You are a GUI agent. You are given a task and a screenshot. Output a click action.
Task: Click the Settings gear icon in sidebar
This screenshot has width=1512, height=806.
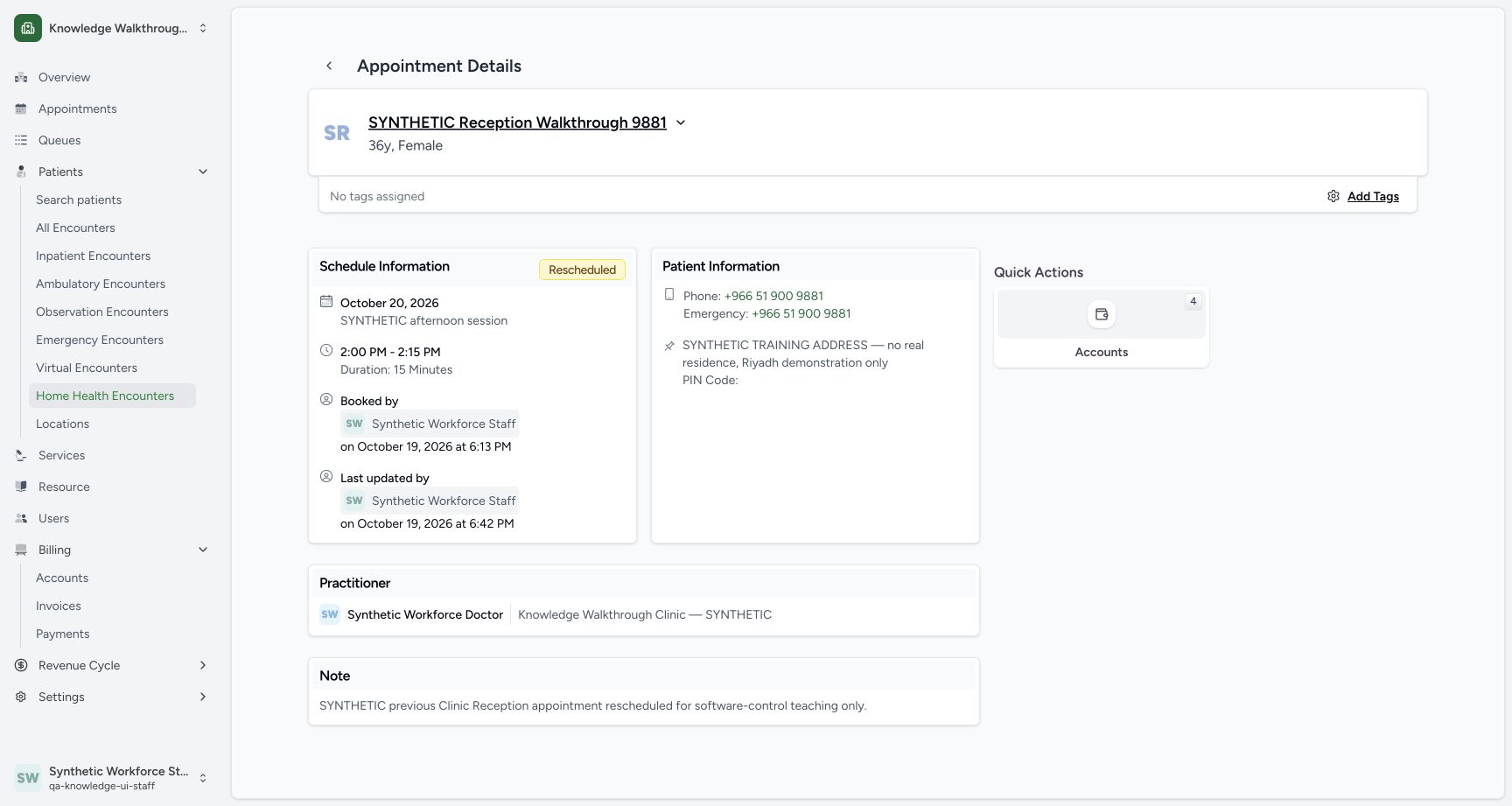click(21, 697)
